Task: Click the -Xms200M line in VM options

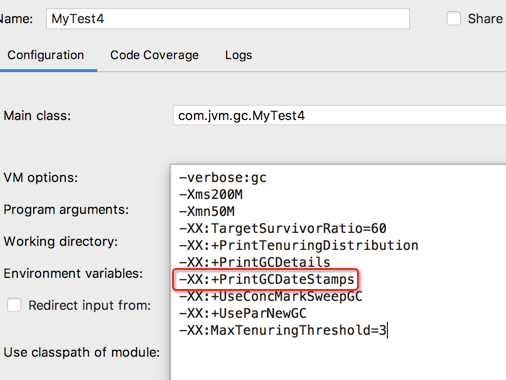Action: [x=211, y=194]
